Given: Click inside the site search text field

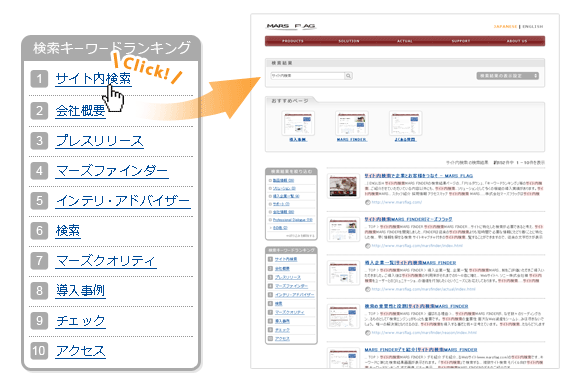Looking at the screenshot, I should click(x=307, y=76).
